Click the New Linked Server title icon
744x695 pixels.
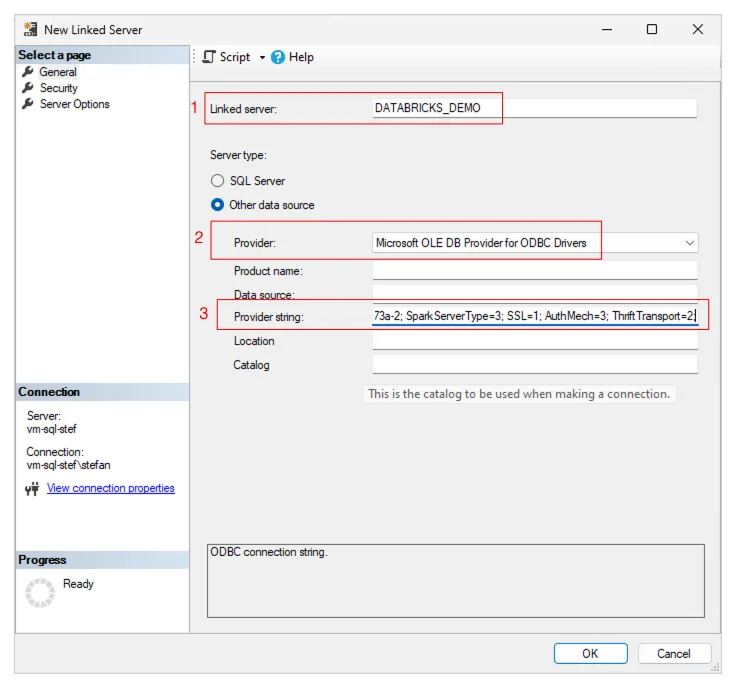(x=31, y=30)
